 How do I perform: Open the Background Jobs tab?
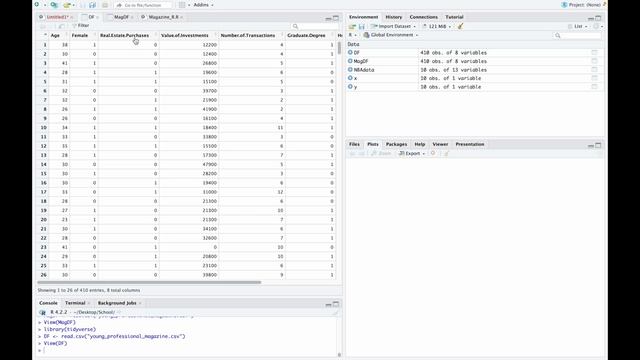pos(117,303)
